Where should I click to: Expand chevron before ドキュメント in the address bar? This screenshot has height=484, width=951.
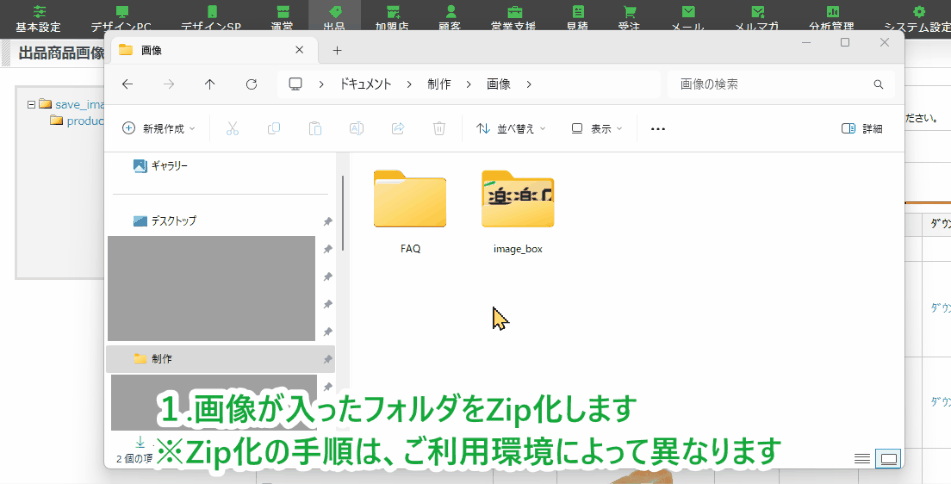click(x=321, y=84)
